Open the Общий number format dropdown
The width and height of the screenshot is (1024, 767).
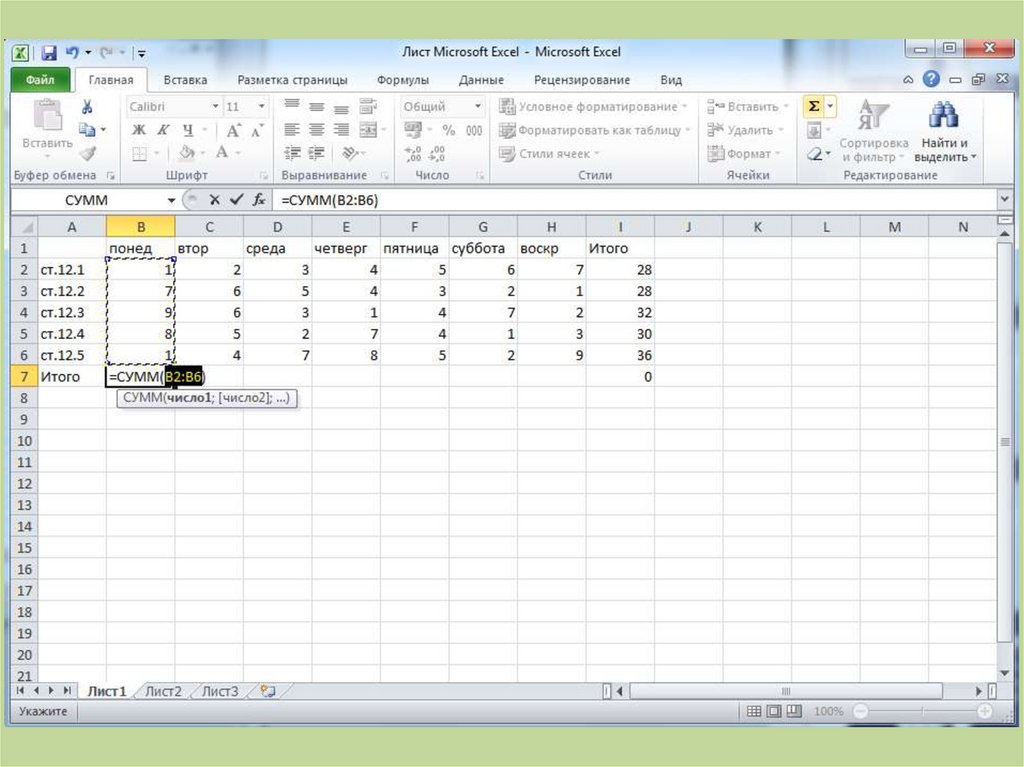(x=477, y=106)
